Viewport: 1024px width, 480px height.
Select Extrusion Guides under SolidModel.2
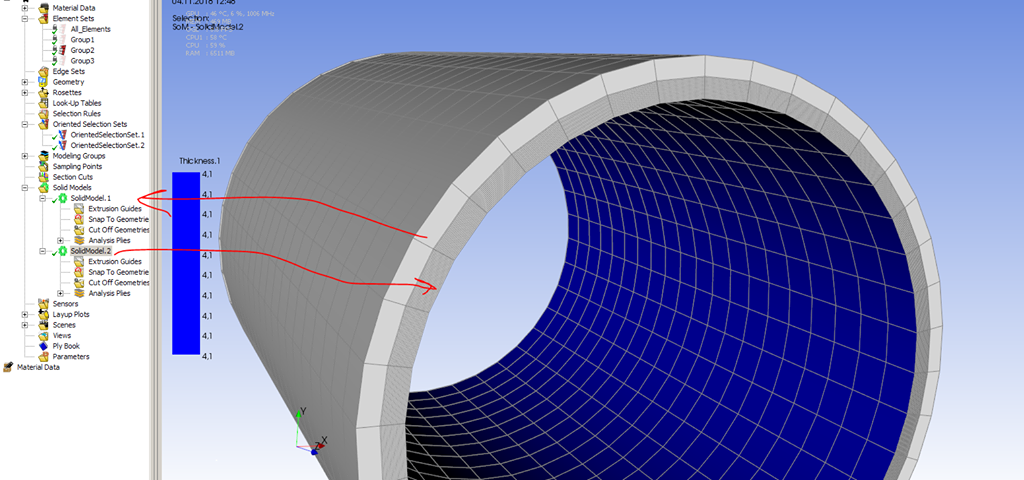coord(115,262)
